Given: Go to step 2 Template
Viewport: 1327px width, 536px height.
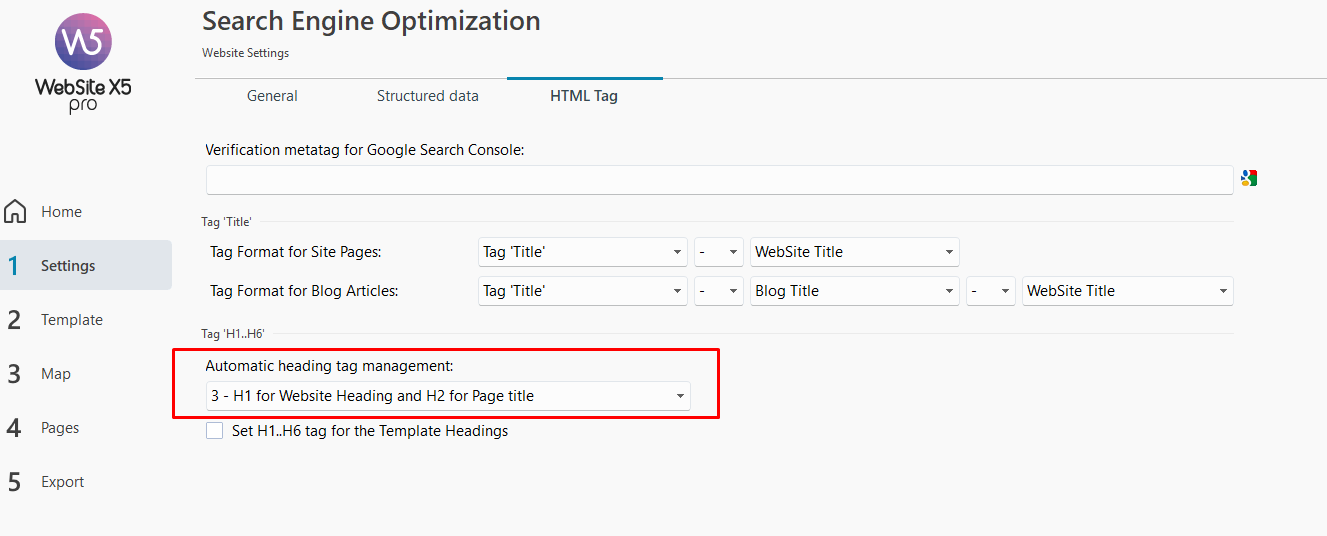Looking at the screenshot, I should (x=86, y=319).
